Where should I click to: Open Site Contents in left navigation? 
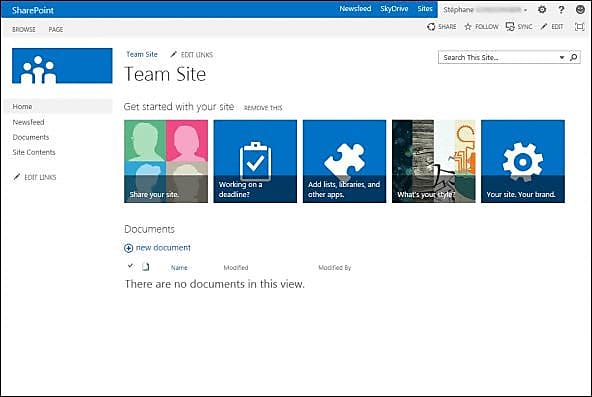coord(34,152)
